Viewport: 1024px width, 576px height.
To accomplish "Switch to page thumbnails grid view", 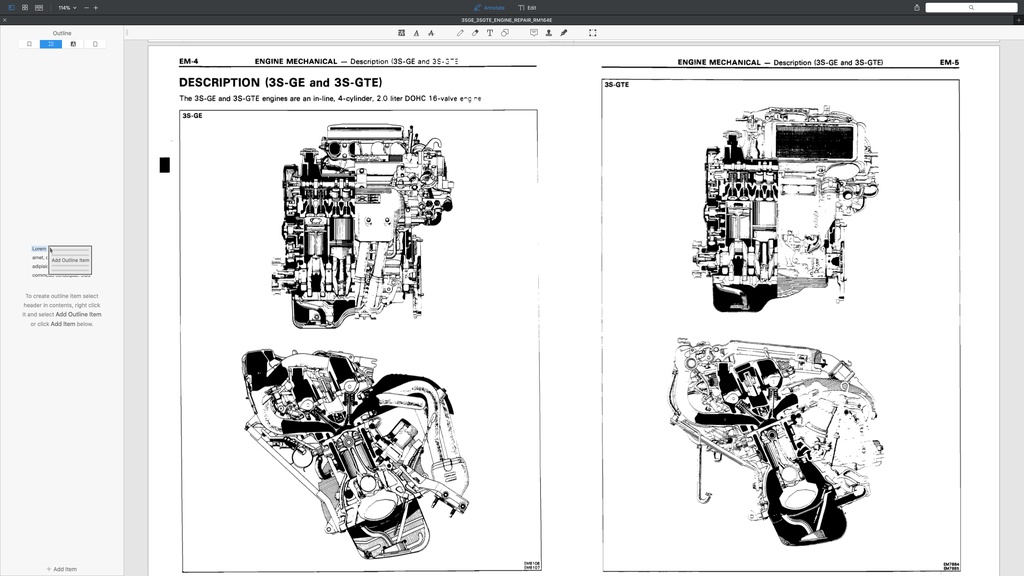I will tap(25, 8).
